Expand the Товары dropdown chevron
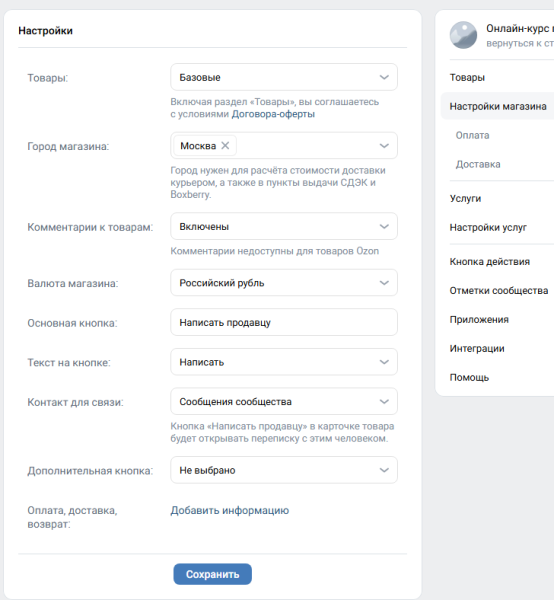Viewport: 554px width, 600px height. 384,77
